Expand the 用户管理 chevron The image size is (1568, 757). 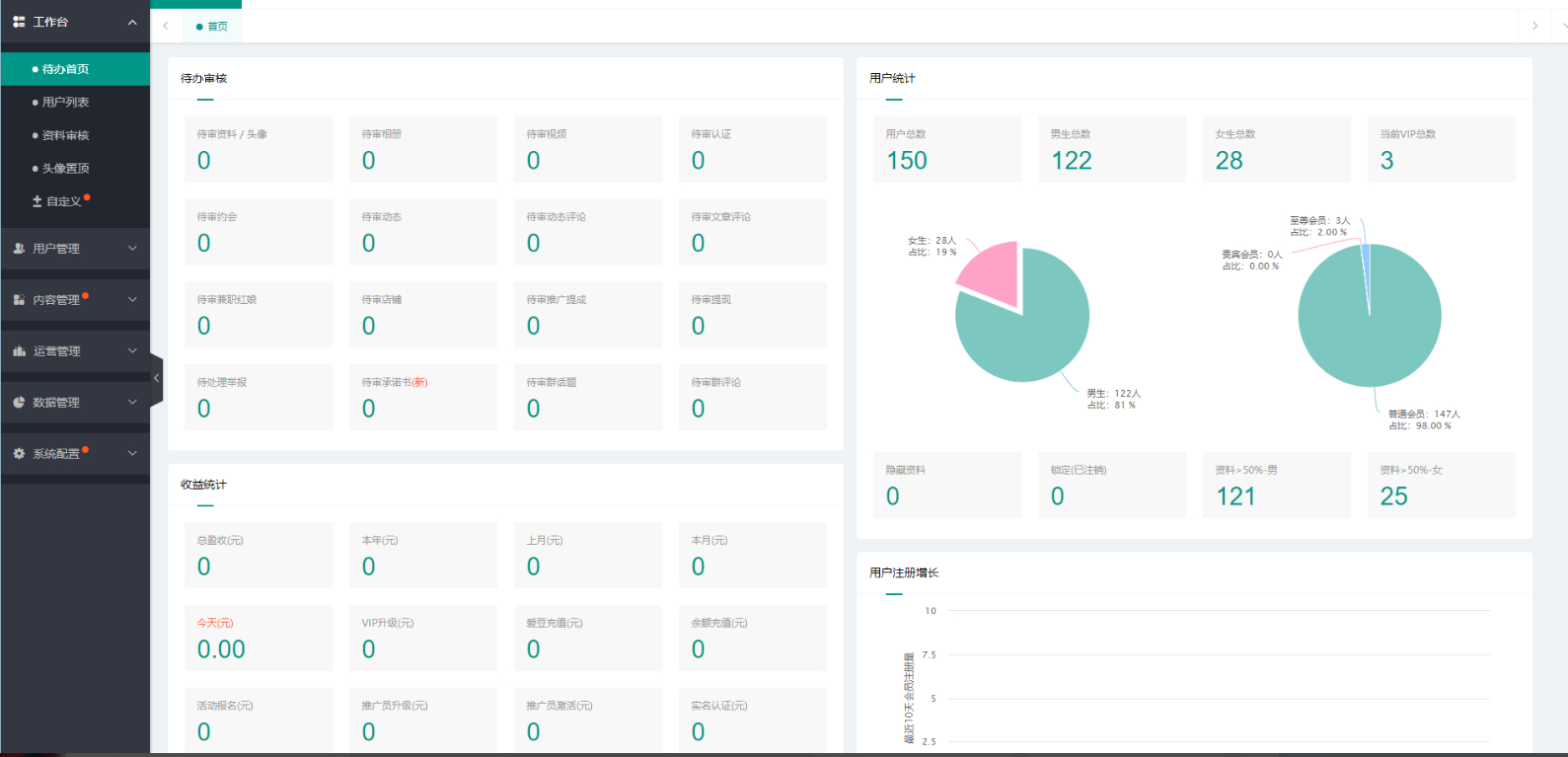tap(132, 249)
